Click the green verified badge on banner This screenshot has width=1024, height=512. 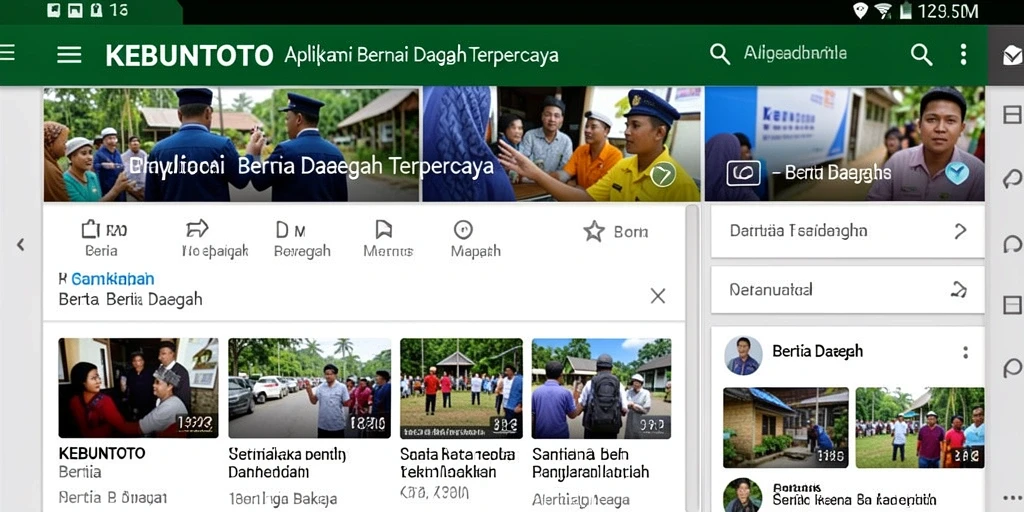click(x=662, y=174)
